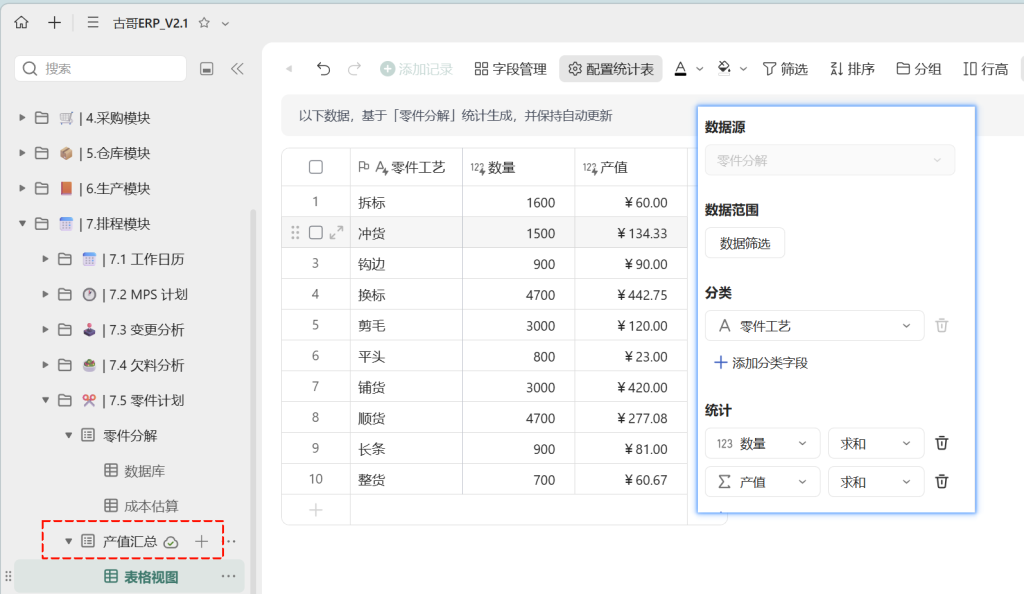Open the 求和 dropdown for 产值
The width and height of the screenshot is (1024, 594).
(x=876, y=482)
